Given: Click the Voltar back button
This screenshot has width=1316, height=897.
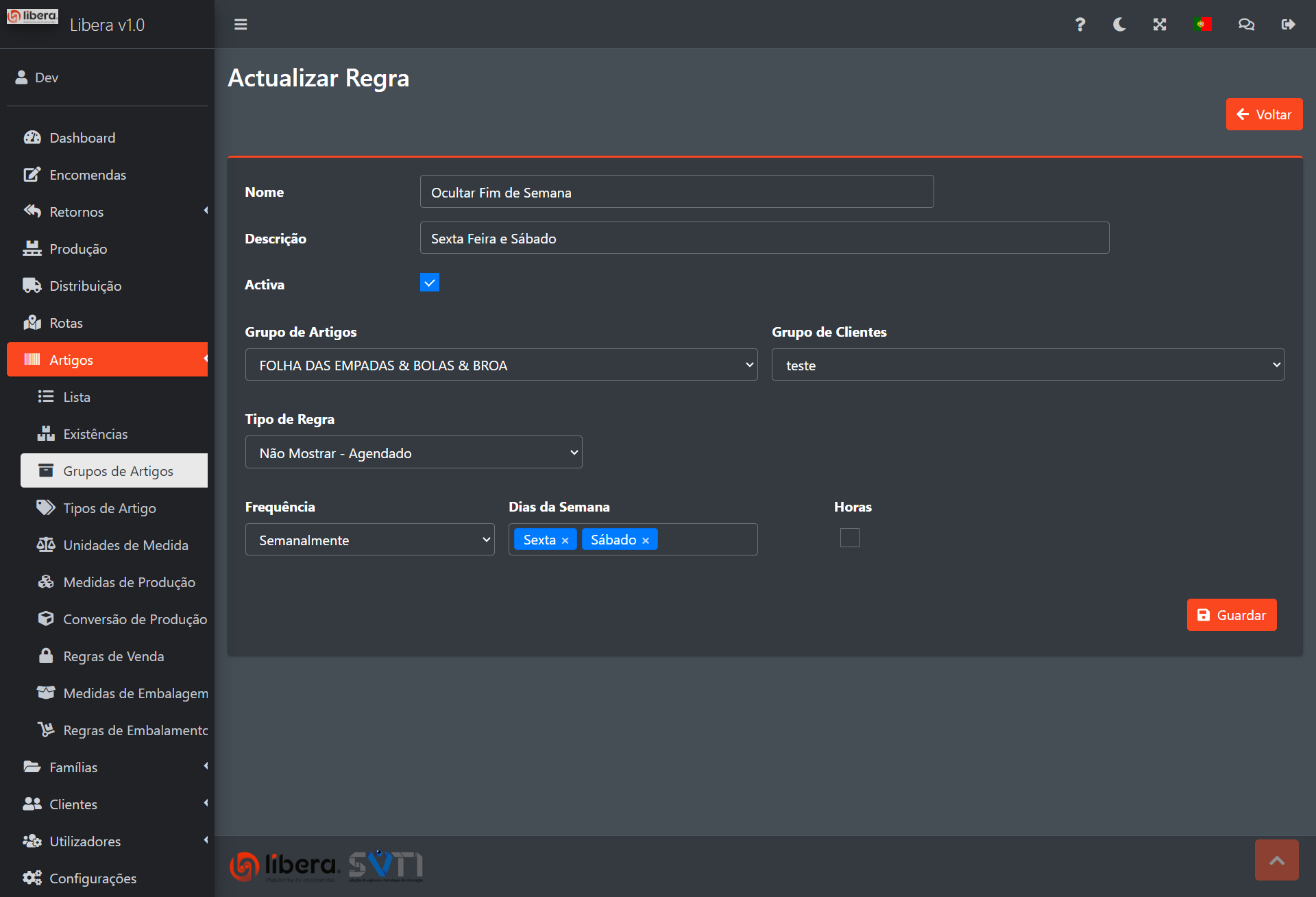Looking at the screenshot, I should [1264, 115].
